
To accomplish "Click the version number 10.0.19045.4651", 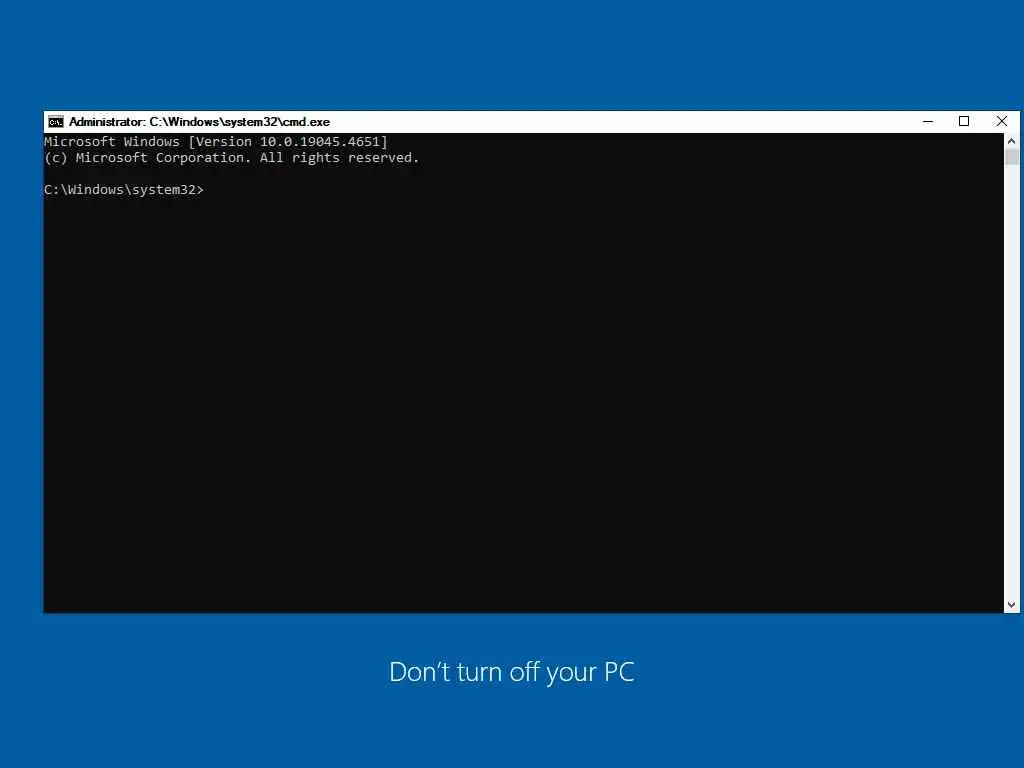I will (x=320, y=142).
